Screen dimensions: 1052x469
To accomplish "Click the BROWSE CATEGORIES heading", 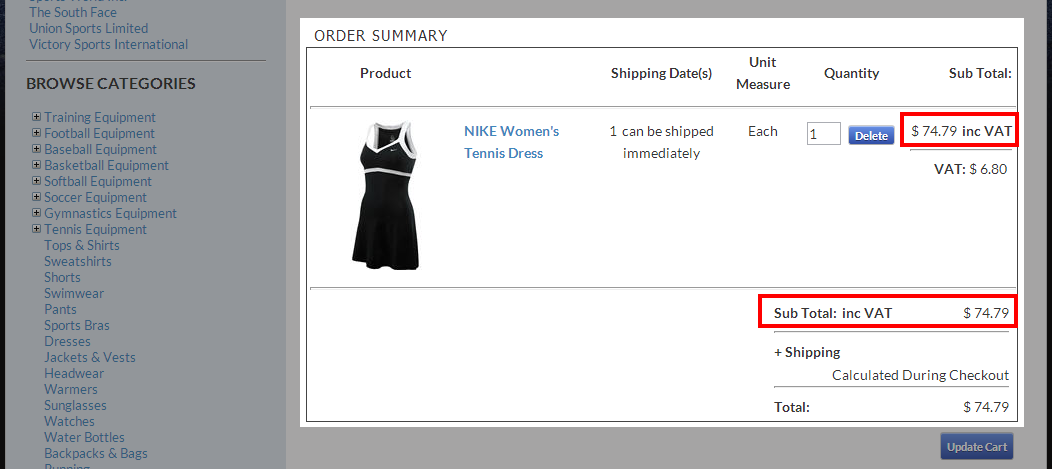I will pyautogui.click(x=111, y=84).
